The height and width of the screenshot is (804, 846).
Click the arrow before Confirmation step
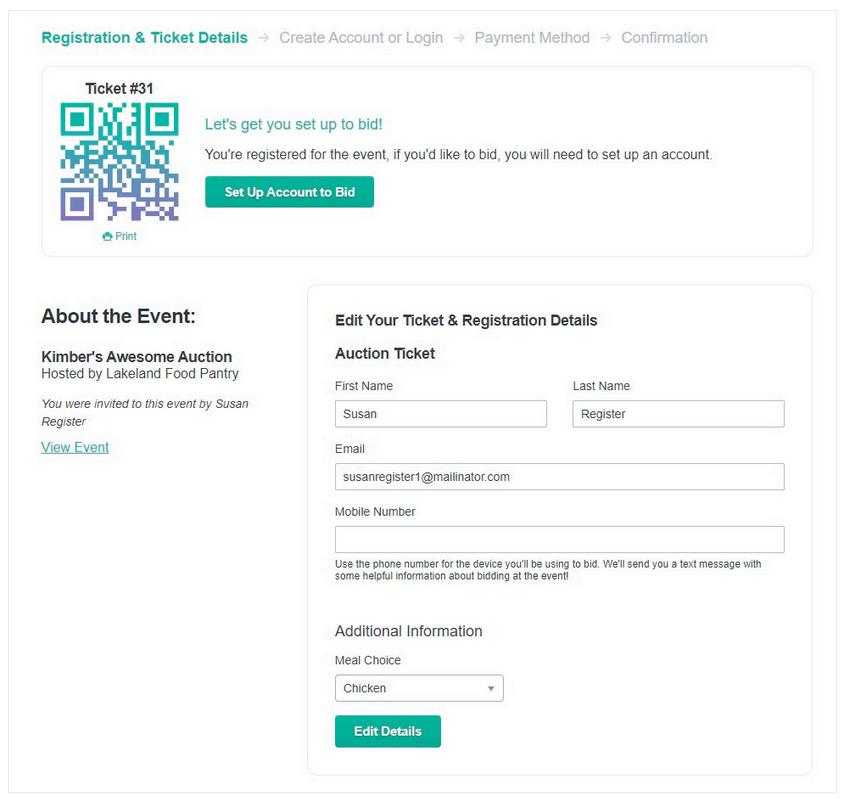(x=605, y=38)
